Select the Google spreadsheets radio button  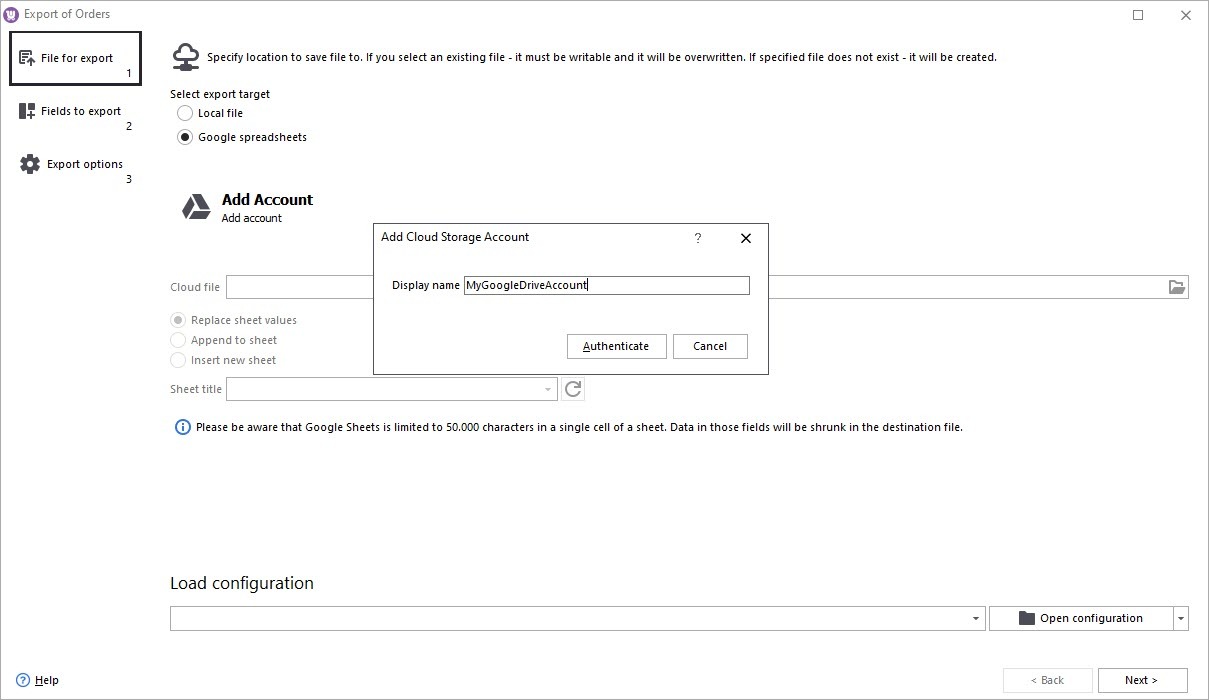point(185,137)
